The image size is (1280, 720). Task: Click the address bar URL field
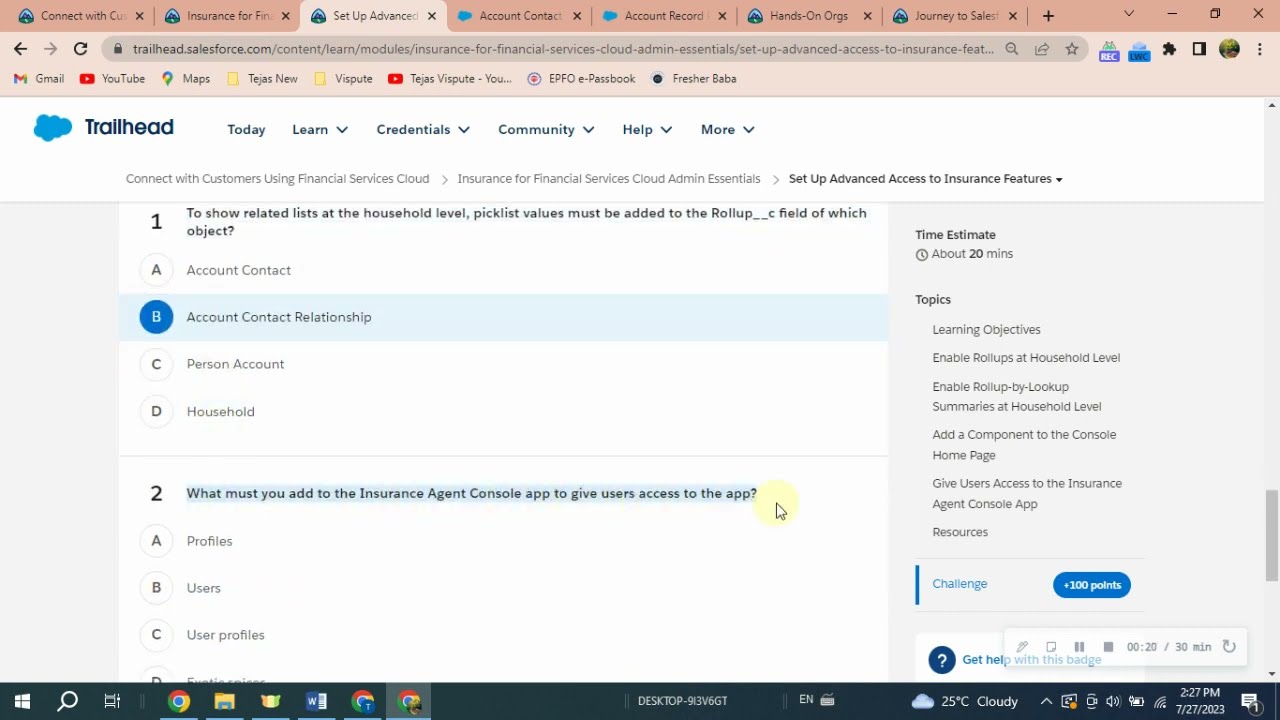pos(563,49)
